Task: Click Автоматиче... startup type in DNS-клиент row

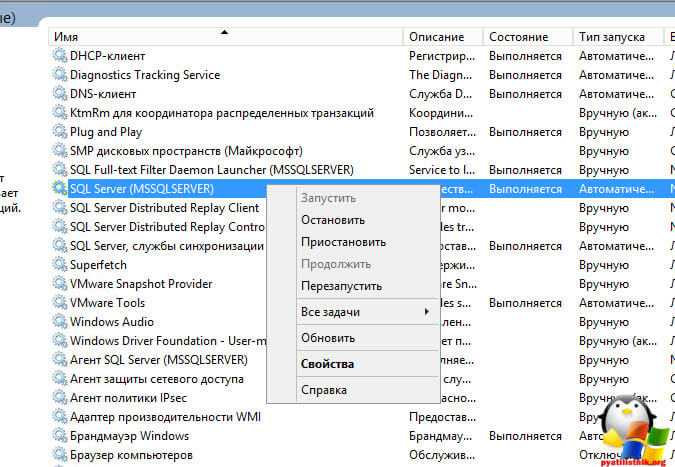Action: tap(616, 94)
